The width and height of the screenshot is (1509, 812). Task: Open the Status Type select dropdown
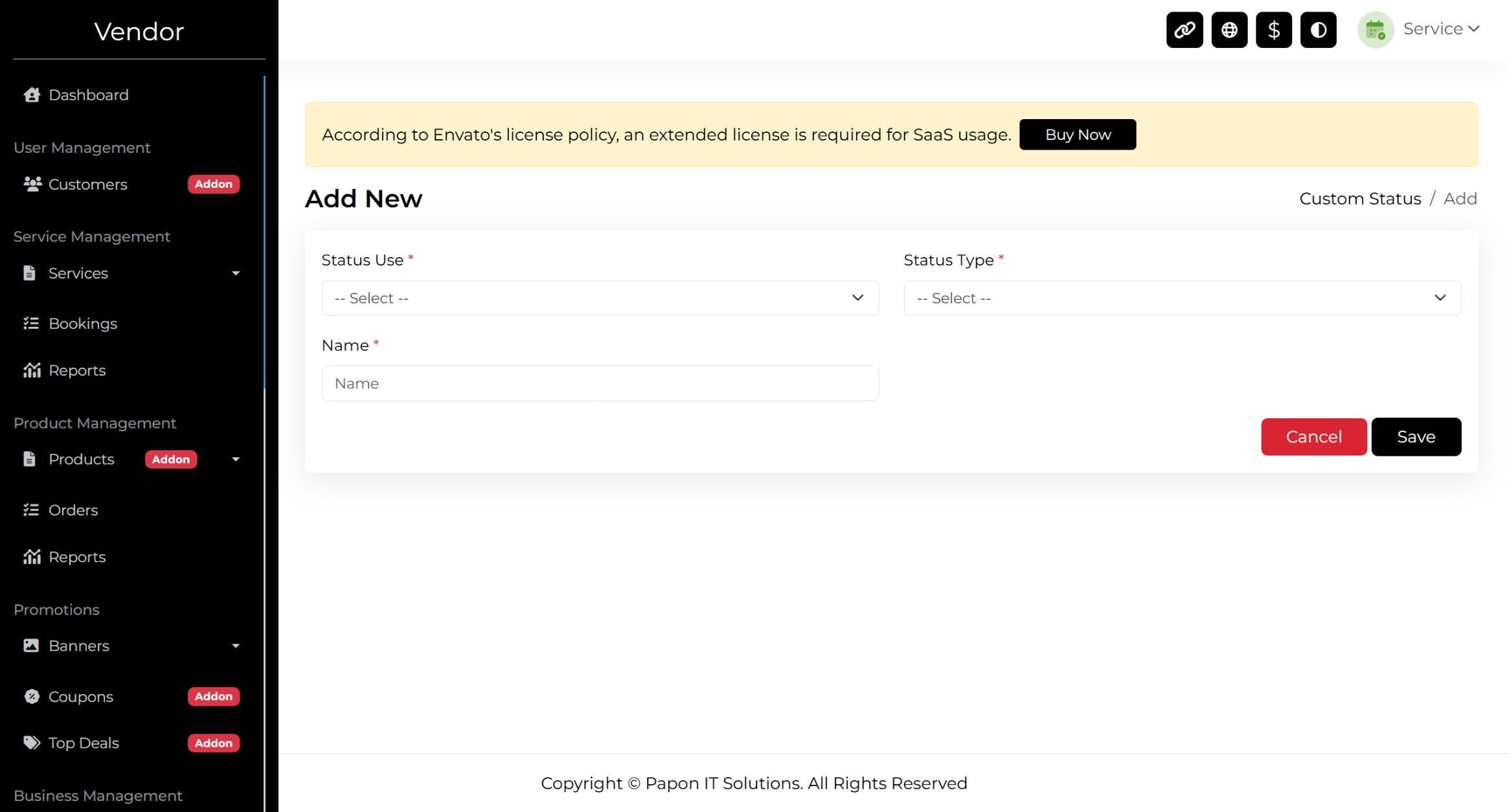tap(1182, 298)
